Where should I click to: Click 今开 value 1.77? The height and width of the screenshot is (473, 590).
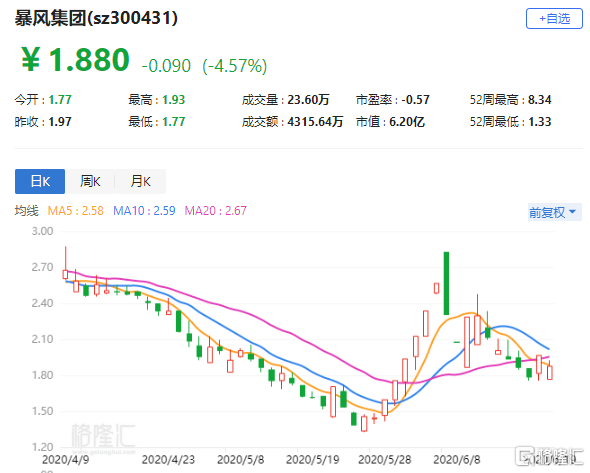(x=60, y=100)
